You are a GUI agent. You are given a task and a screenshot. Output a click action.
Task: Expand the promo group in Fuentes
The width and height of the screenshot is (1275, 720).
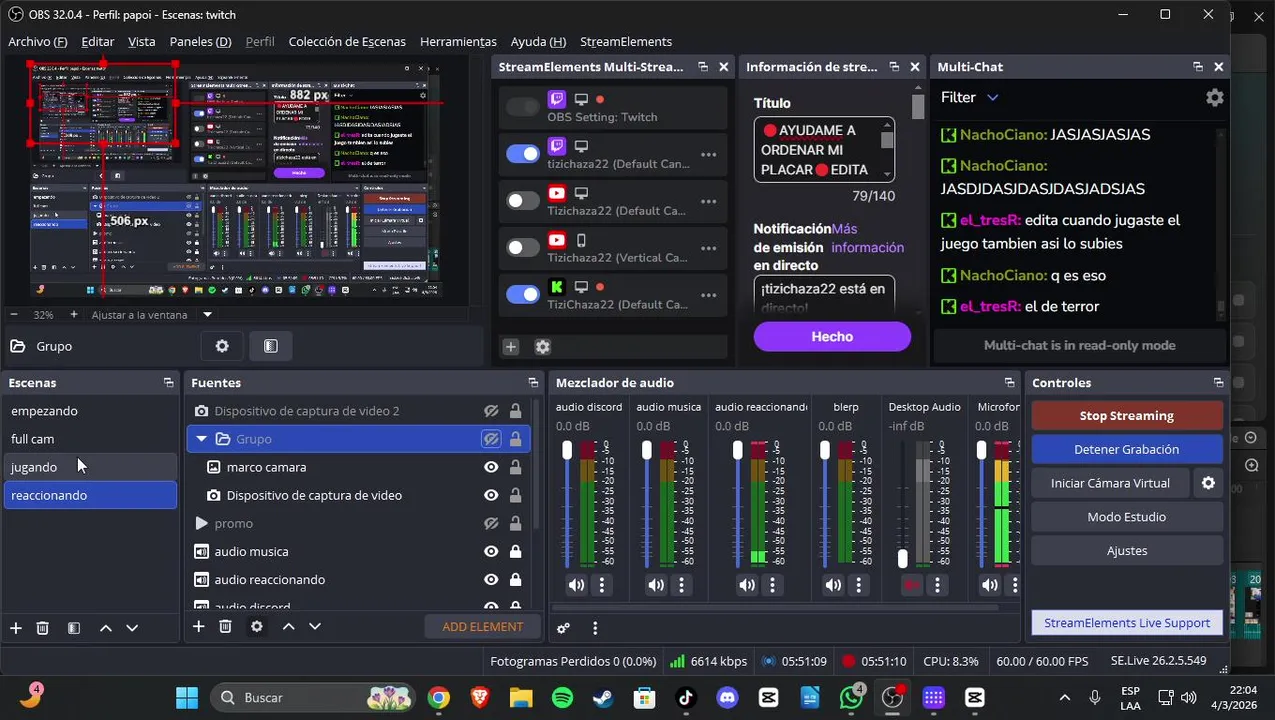(201, 523)
